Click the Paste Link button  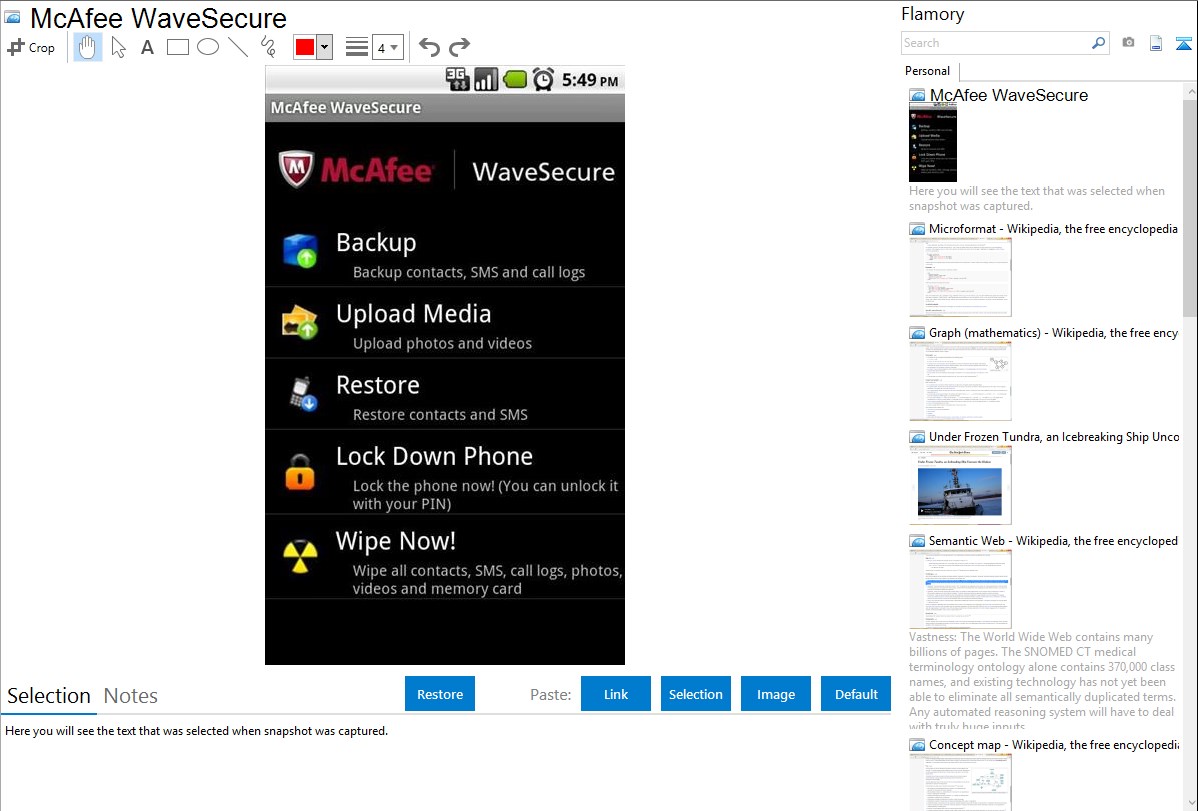616,694
